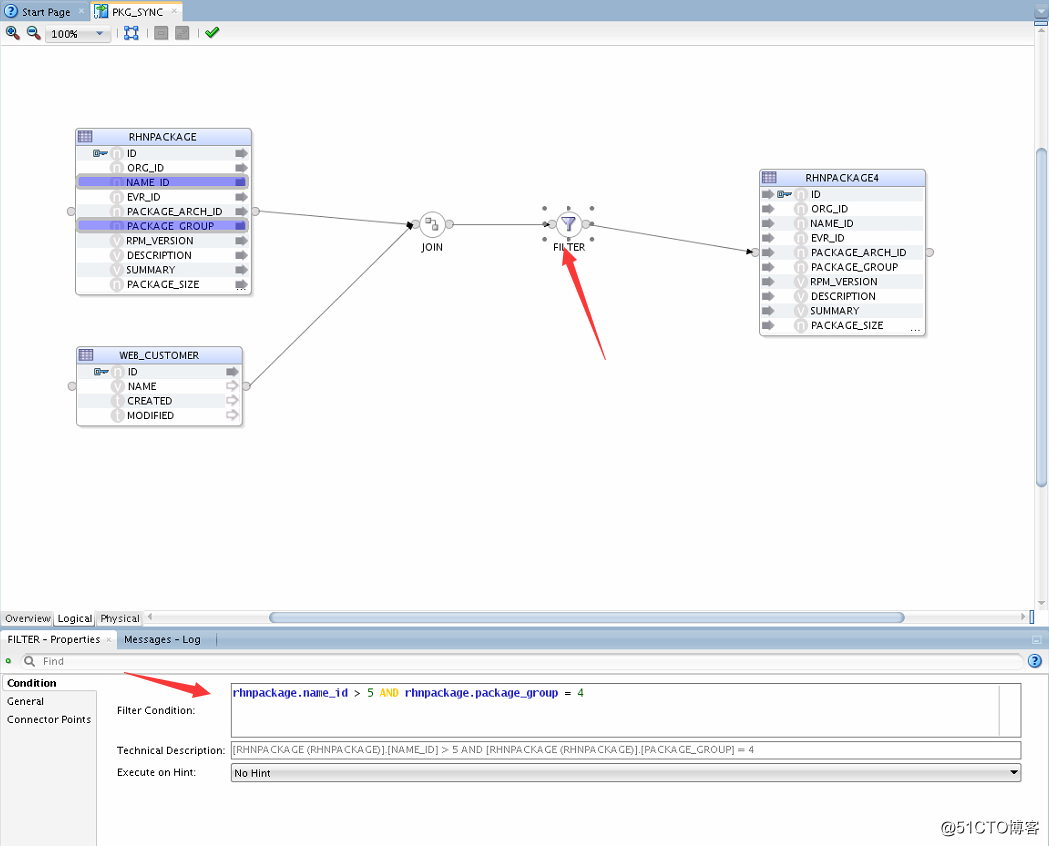Close the FILTER - Properties tab

click(109, 640)
